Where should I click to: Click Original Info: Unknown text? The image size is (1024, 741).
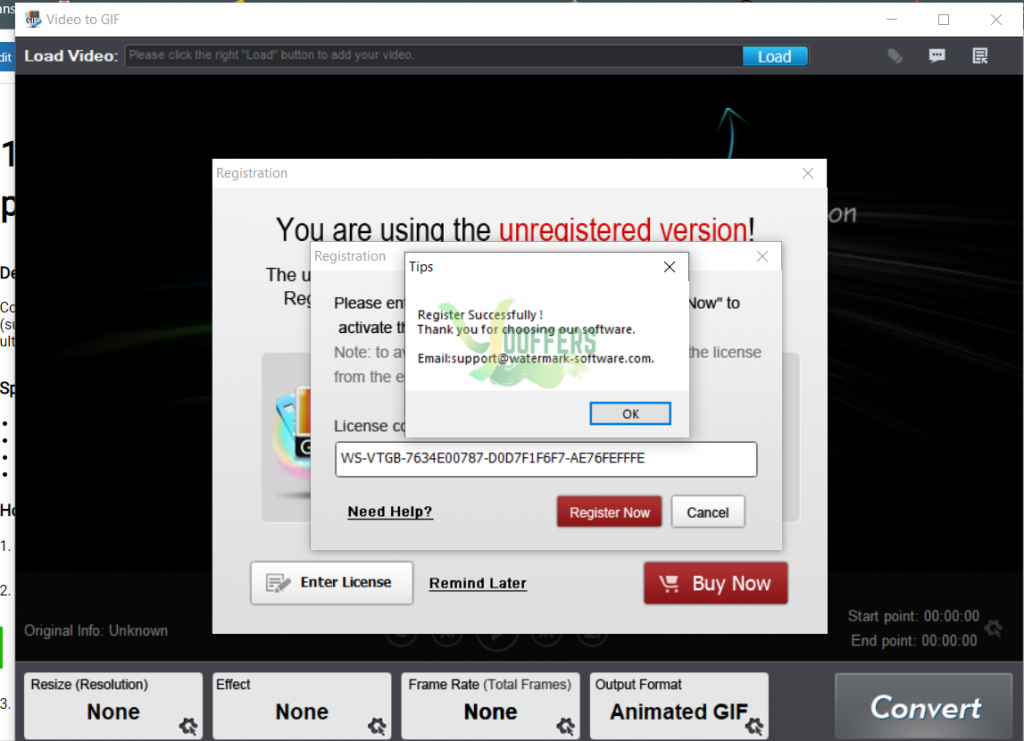[96, 631]
